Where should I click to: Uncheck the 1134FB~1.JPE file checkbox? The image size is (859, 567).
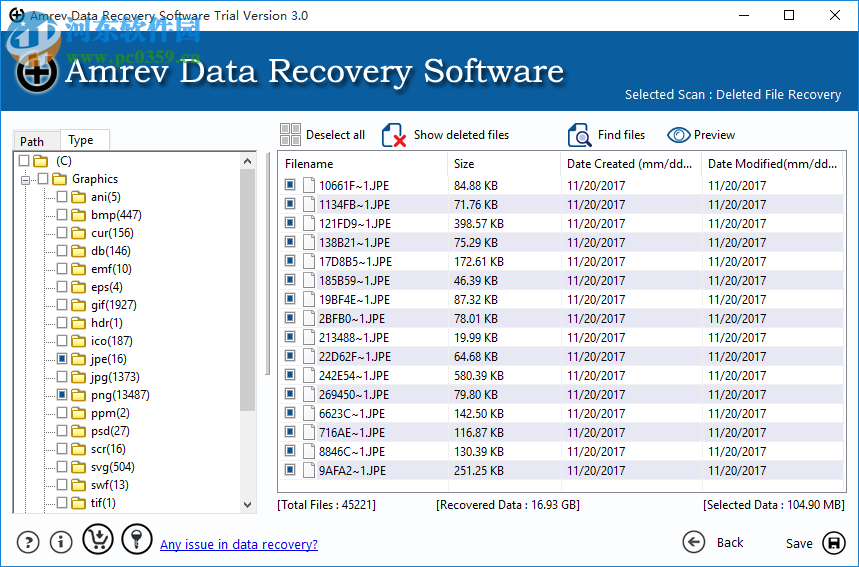290,204
